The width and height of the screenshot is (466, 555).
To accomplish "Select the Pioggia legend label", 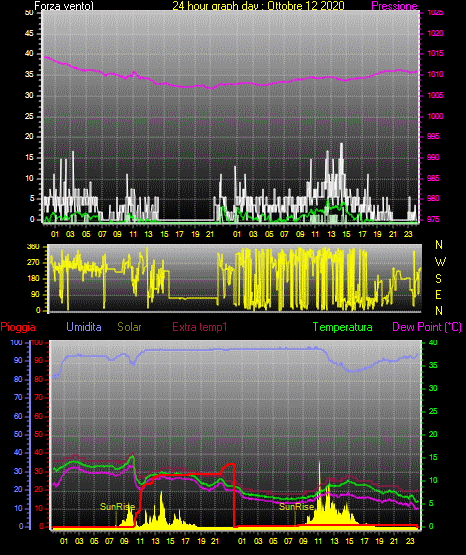I will click(18, 327).
